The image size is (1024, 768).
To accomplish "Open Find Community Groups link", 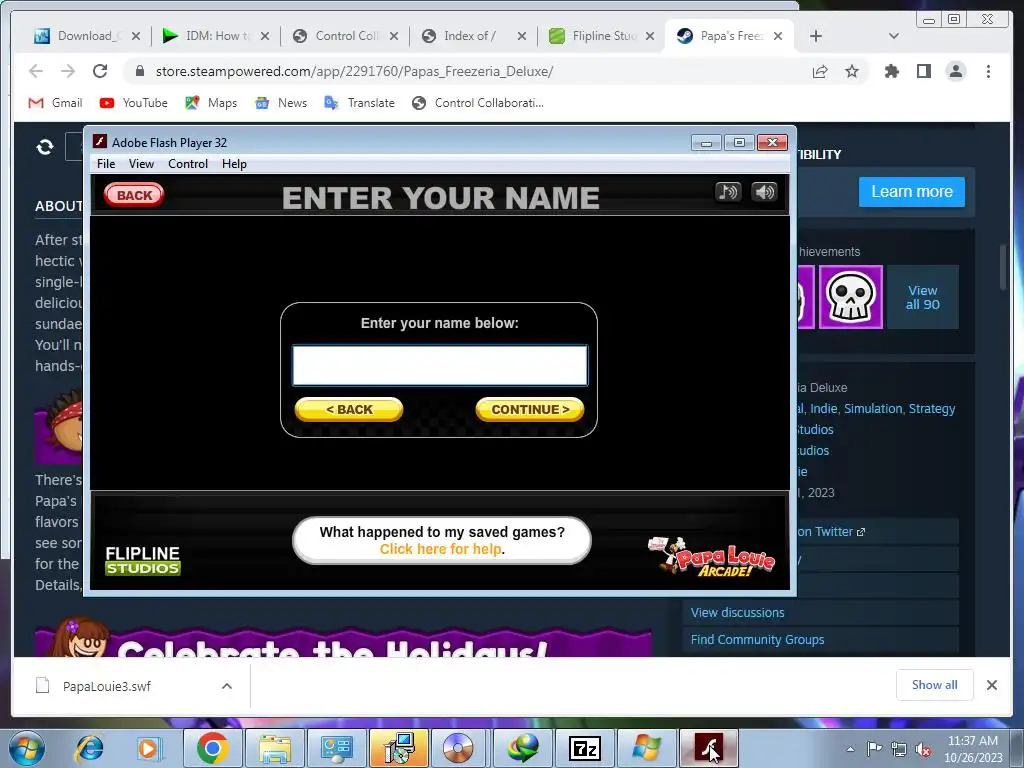I will pyautogui.click(x=757, y=639).
